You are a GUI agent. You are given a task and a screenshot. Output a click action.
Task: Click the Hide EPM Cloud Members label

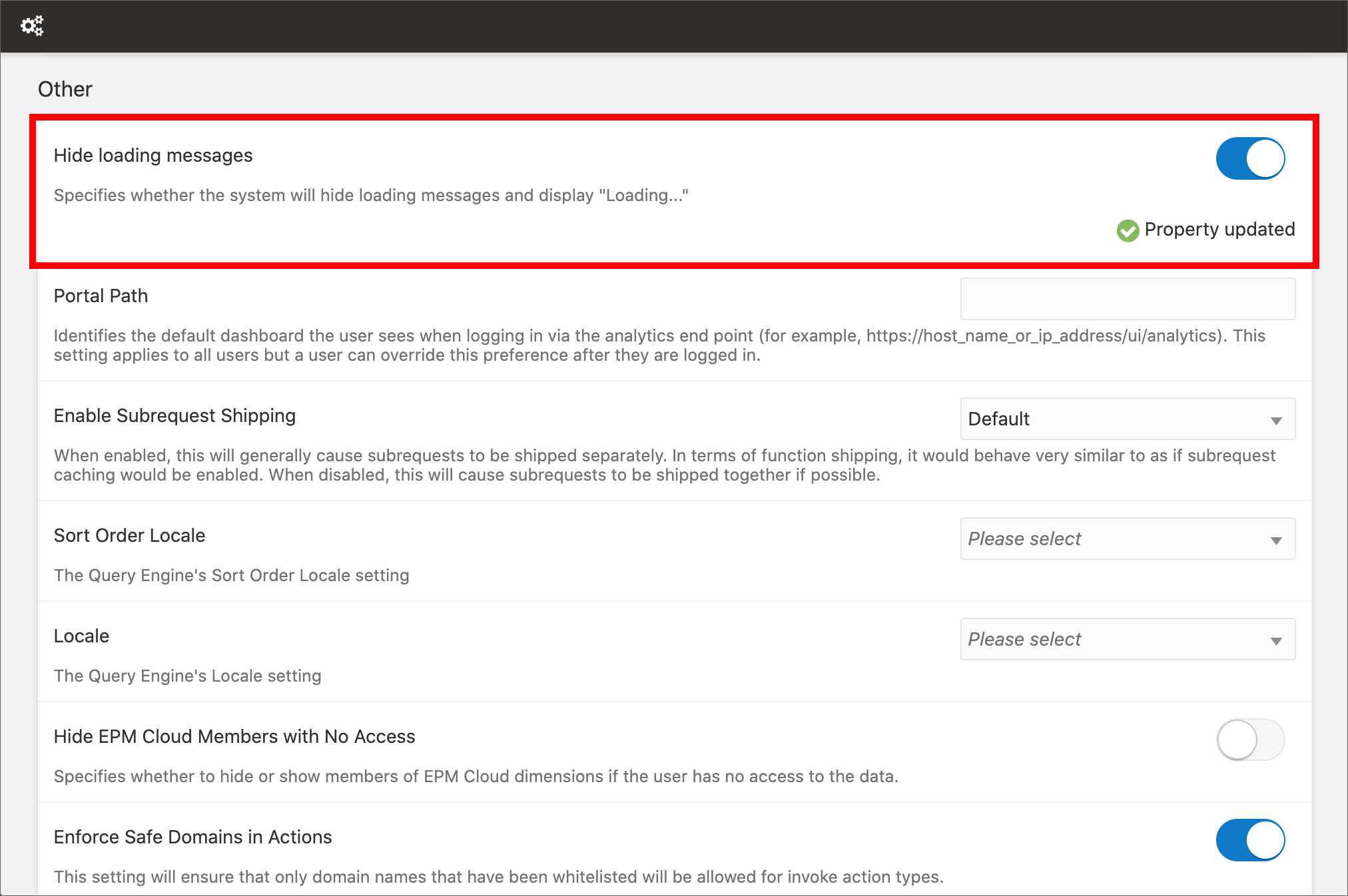click(234, 736)
